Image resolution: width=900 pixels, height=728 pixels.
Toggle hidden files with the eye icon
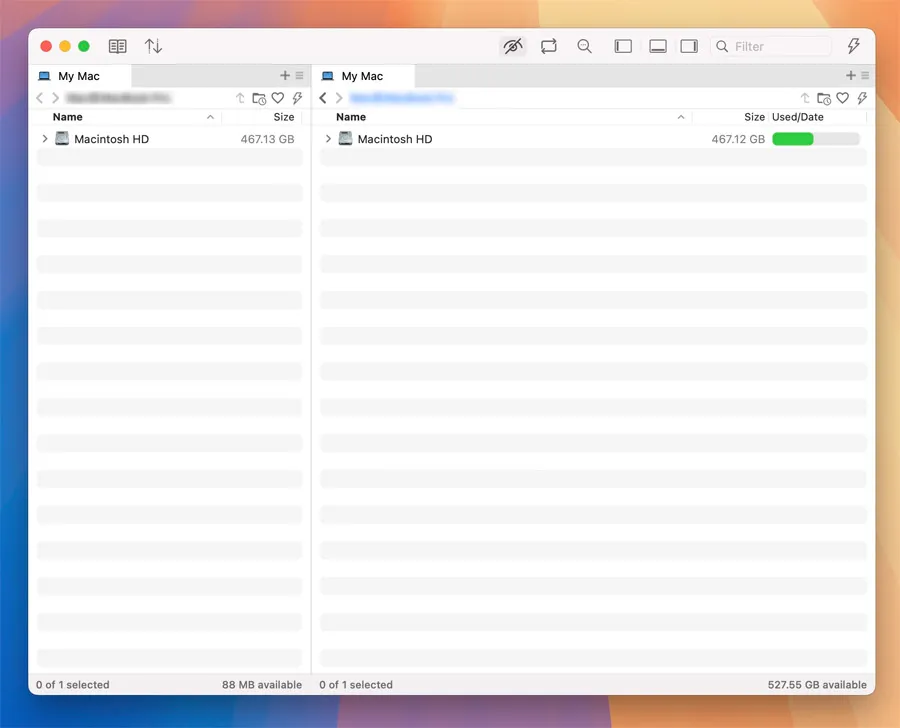click(x=513, y=46)
